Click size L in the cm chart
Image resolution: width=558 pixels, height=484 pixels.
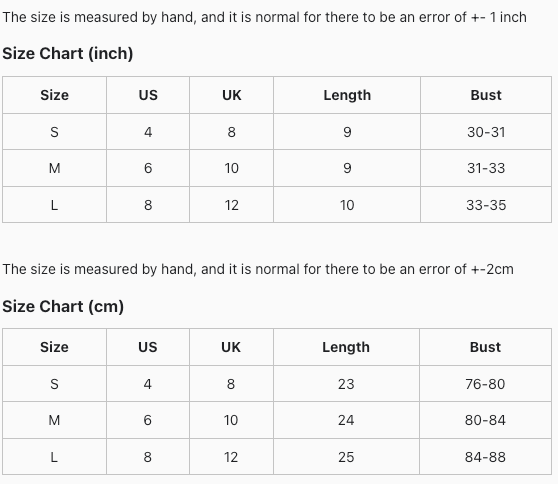[x=54, y=457]
